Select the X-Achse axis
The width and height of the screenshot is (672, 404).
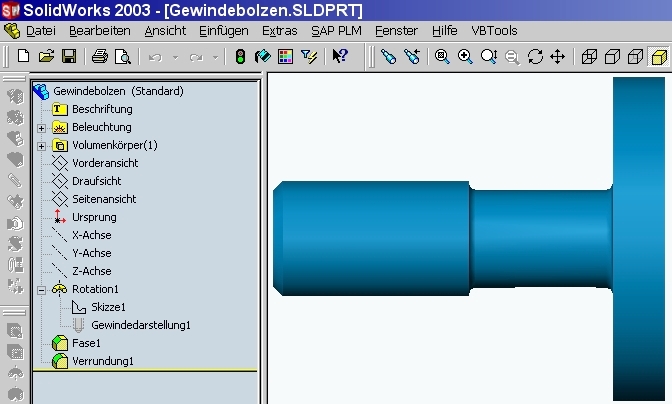92,235
